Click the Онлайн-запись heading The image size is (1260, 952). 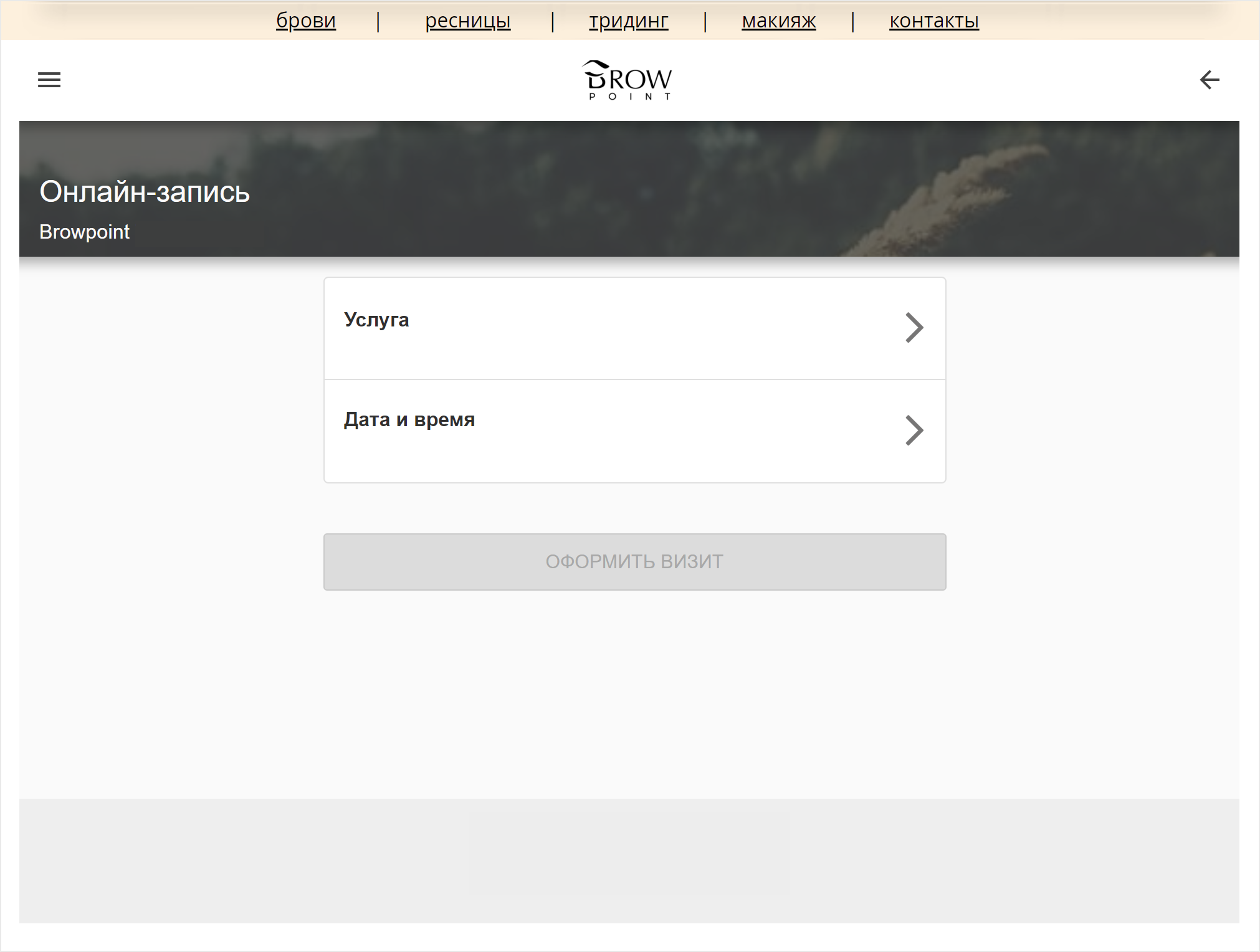coord(145,191)
